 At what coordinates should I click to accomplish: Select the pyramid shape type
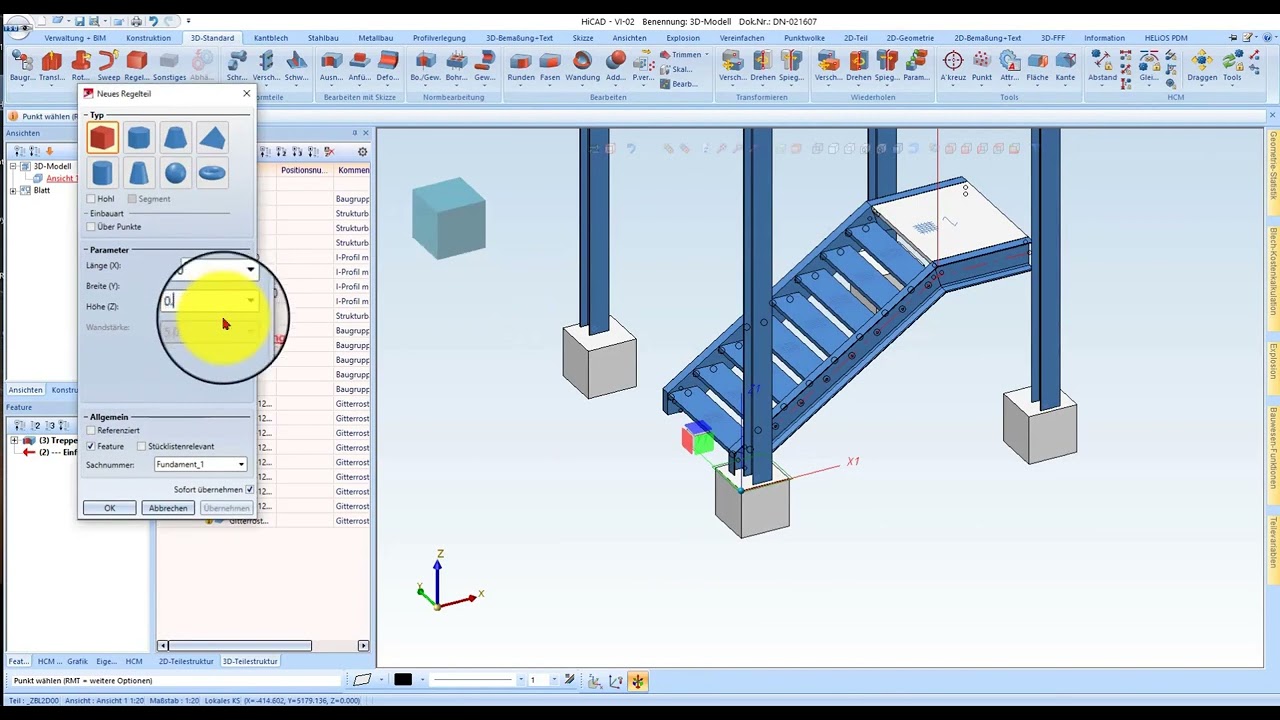tap(212, 138)
